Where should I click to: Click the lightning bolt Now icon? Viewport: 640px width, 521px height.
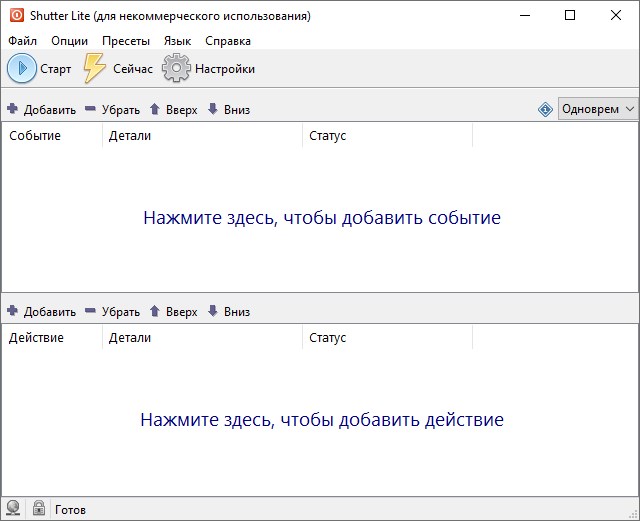point(94,68)
